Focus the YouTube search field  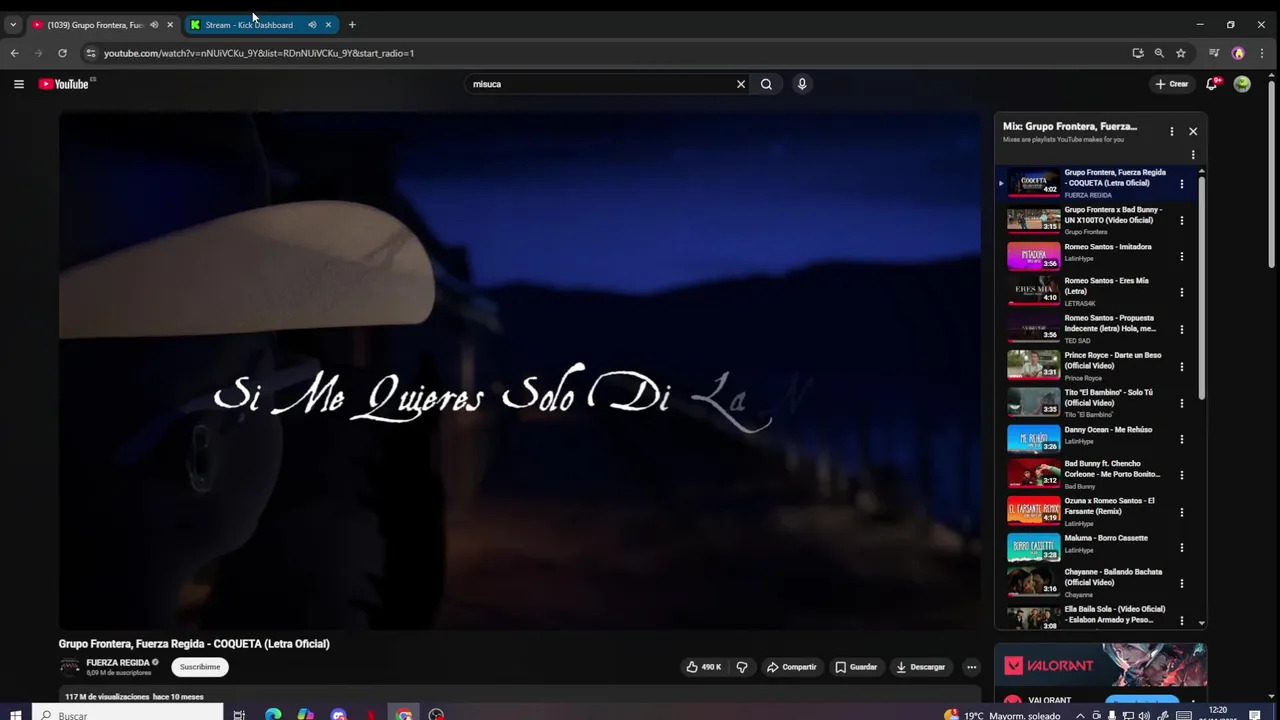coord(600,84)
